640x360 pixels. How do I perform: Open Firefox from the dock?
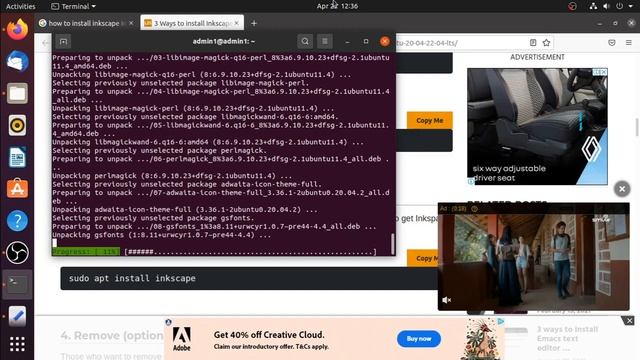(x=17, y=29)
